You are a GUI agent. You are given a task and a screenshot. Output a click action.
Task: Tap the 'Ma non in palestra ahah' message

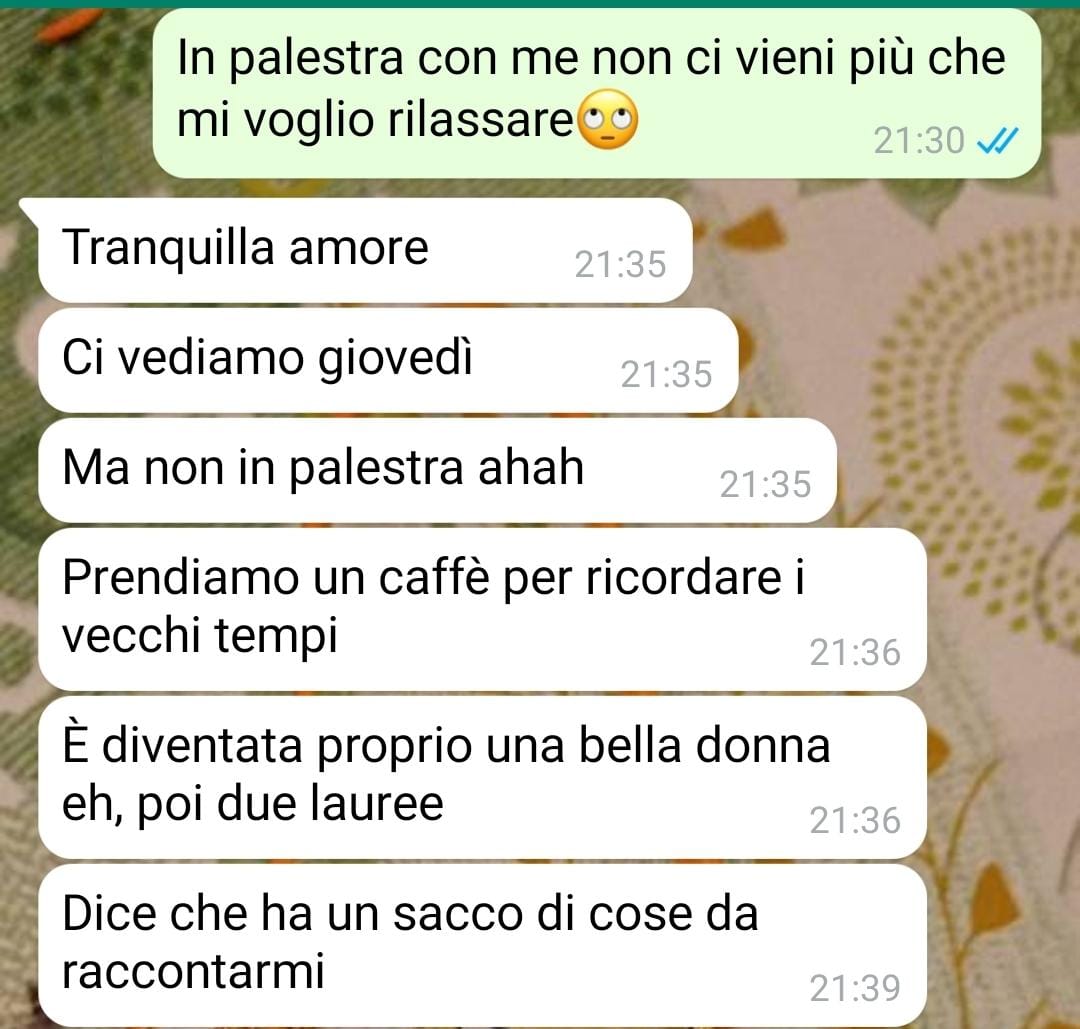438,470
